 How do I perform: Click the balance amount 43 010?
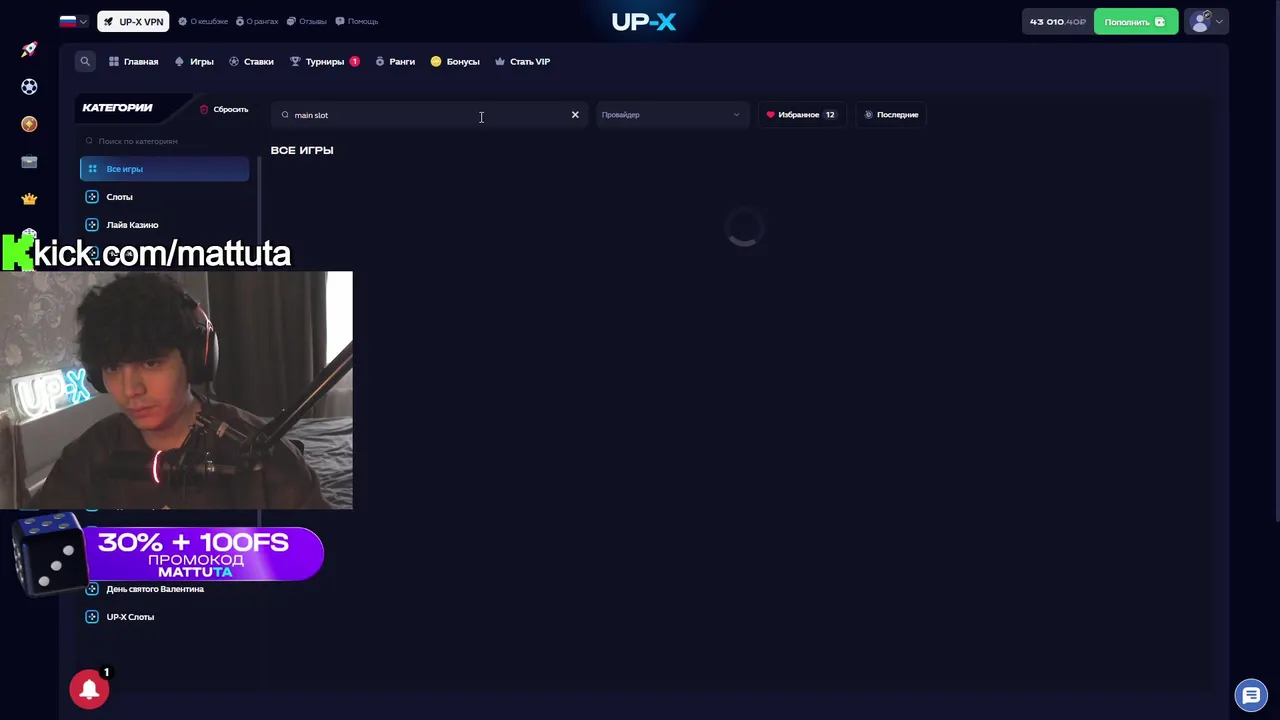pyautogui.click(x=1057, y=22)
